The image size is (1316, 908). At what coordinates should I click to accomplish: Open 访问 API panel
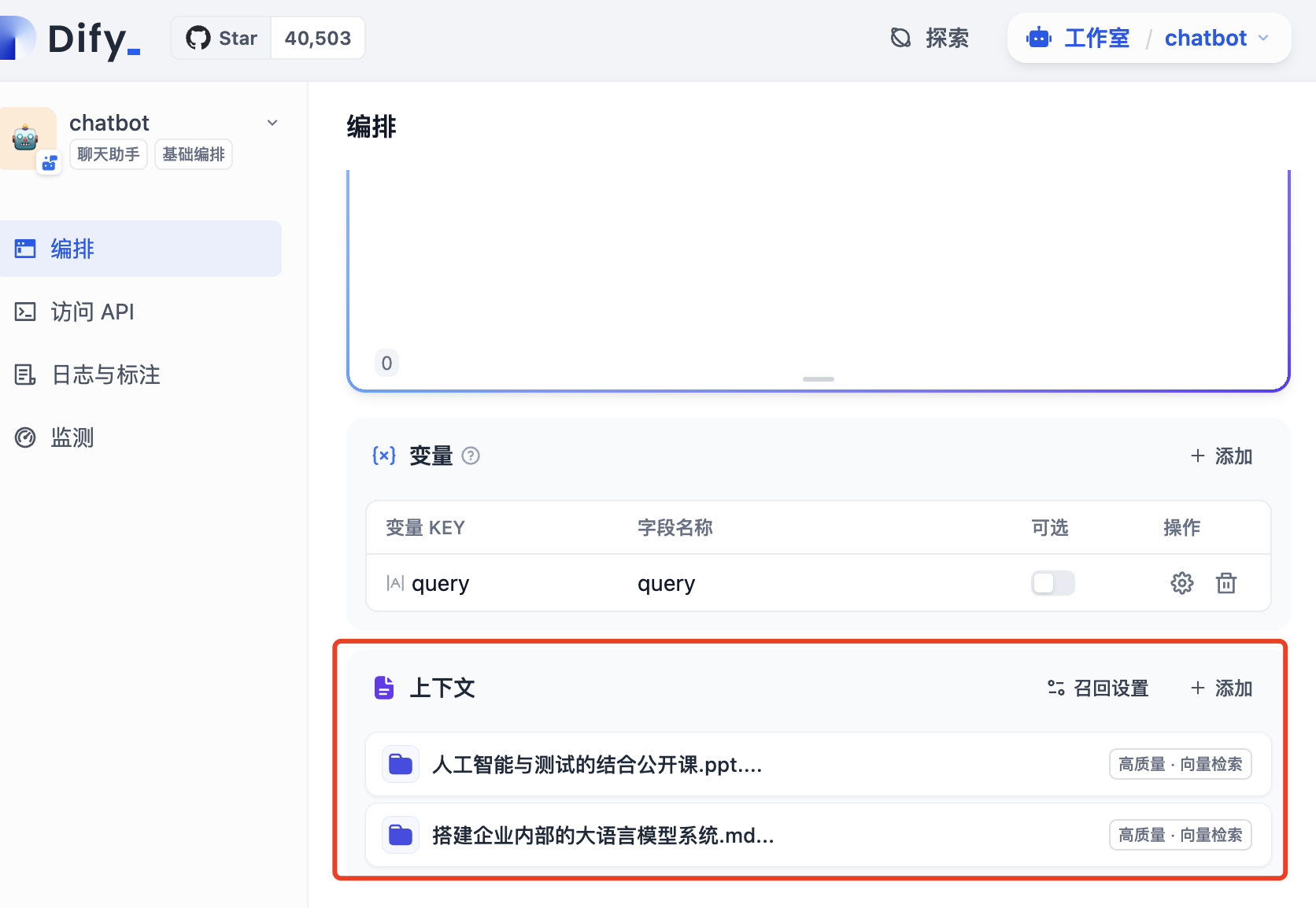click(x=92, y=312)
